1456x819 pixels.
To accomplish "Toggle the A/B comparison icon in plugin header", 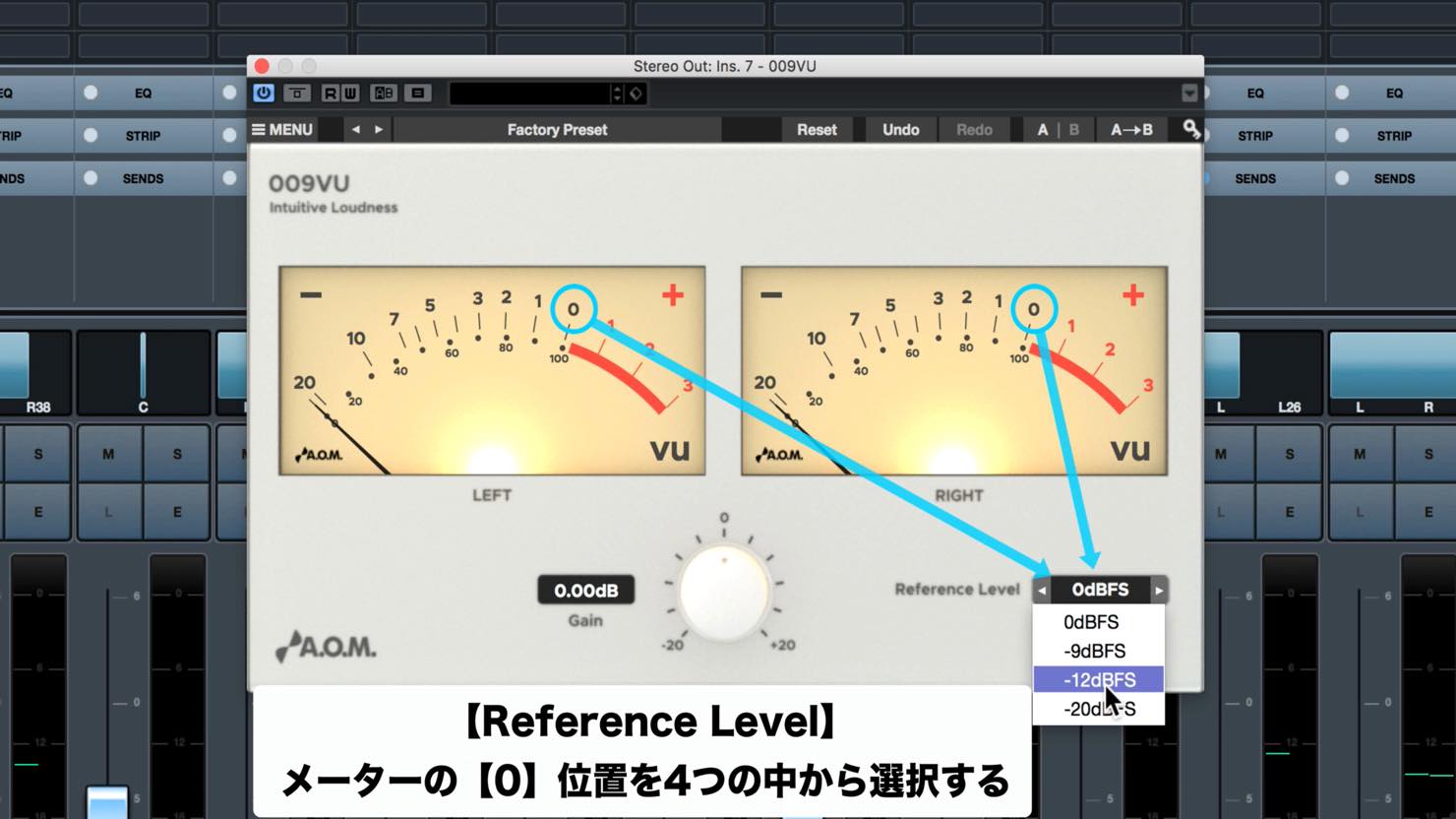I will point(384,94).
